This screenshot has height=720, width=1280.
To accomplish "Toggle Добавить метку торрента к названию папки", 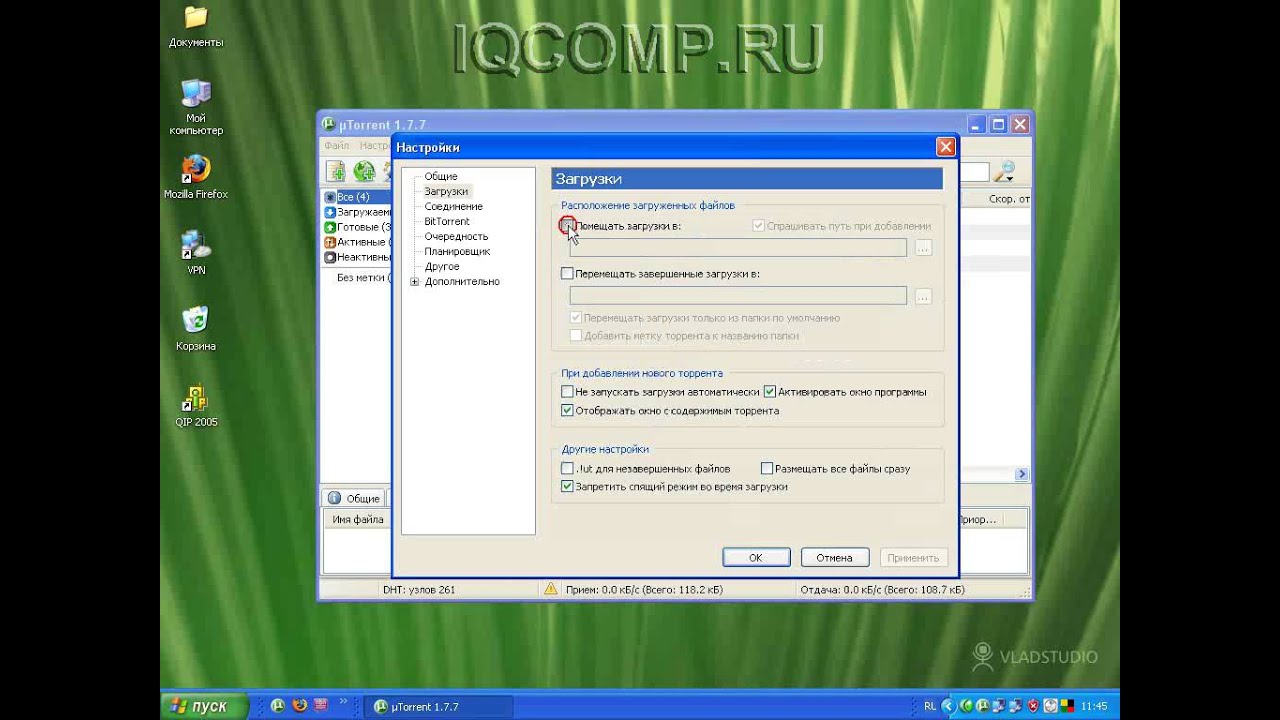I will (x=575, y=336).
